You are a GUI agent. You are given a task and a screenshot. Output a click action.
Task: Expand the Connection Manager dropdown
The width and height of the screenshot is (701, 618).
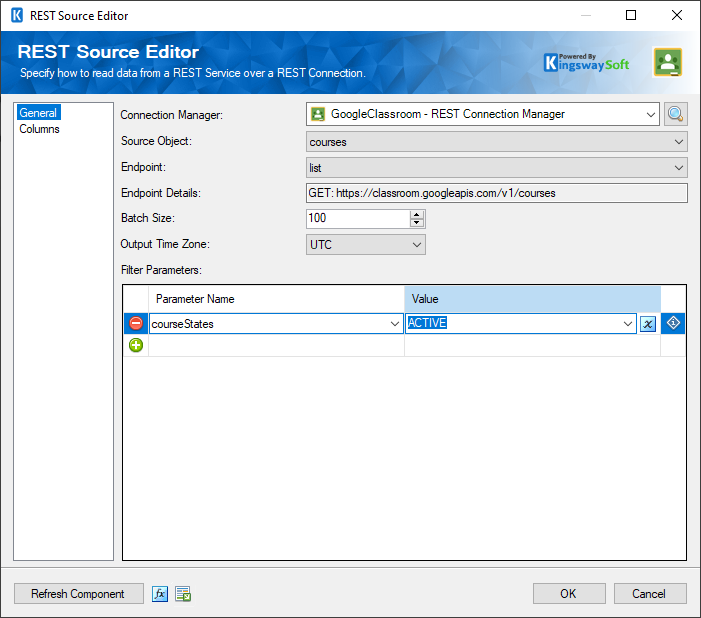click(x=650, y=114)
